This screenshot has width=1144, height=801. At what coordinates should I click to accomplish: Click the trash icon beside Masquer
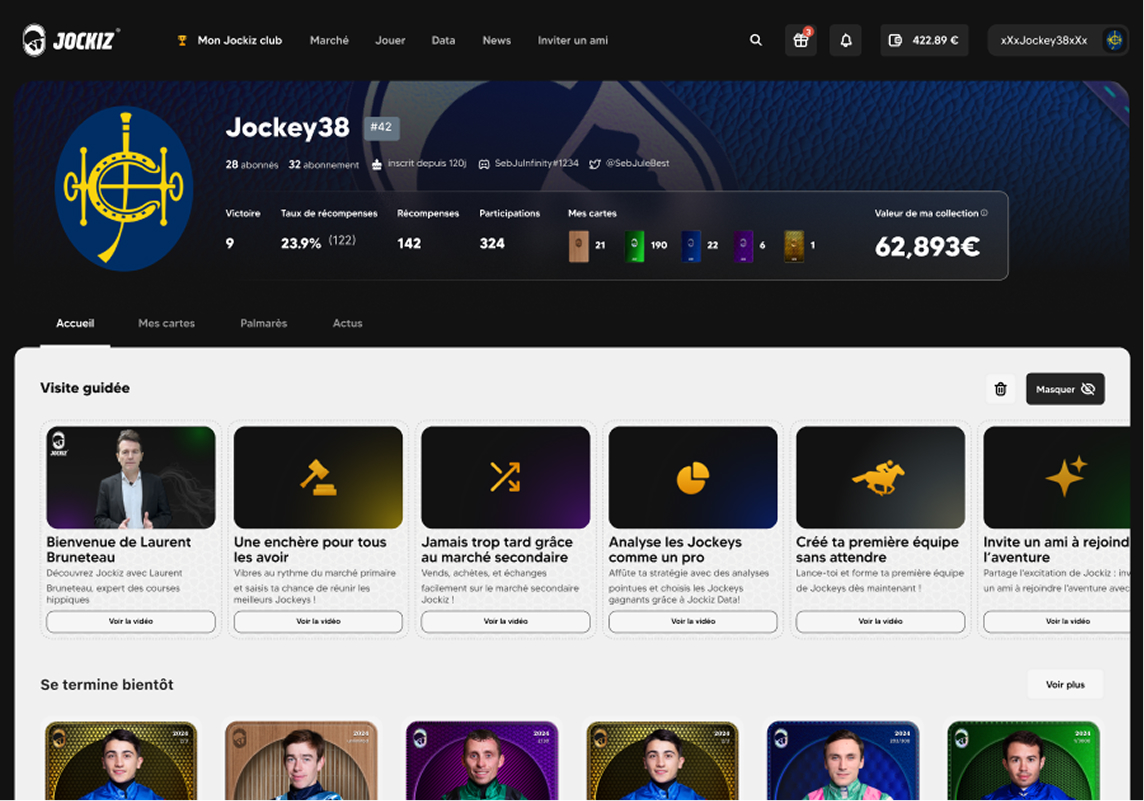point(1001,389)
